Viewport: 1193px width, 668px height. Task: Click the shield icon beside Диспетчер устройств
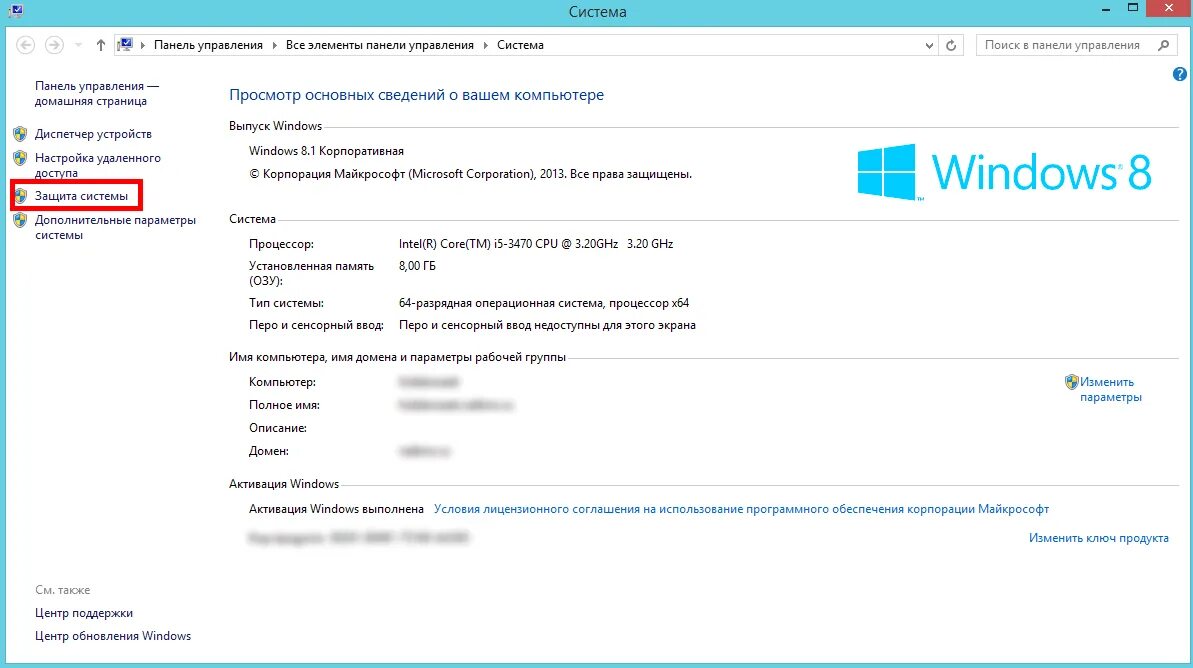tap(21, 134)
